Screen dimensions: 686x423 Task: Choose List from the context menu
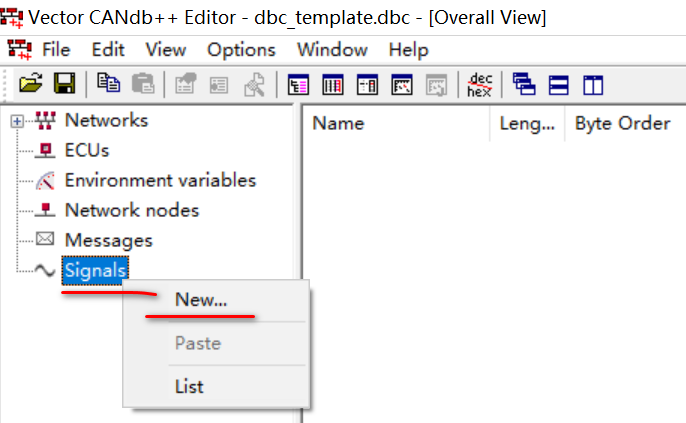pos(217,387)
